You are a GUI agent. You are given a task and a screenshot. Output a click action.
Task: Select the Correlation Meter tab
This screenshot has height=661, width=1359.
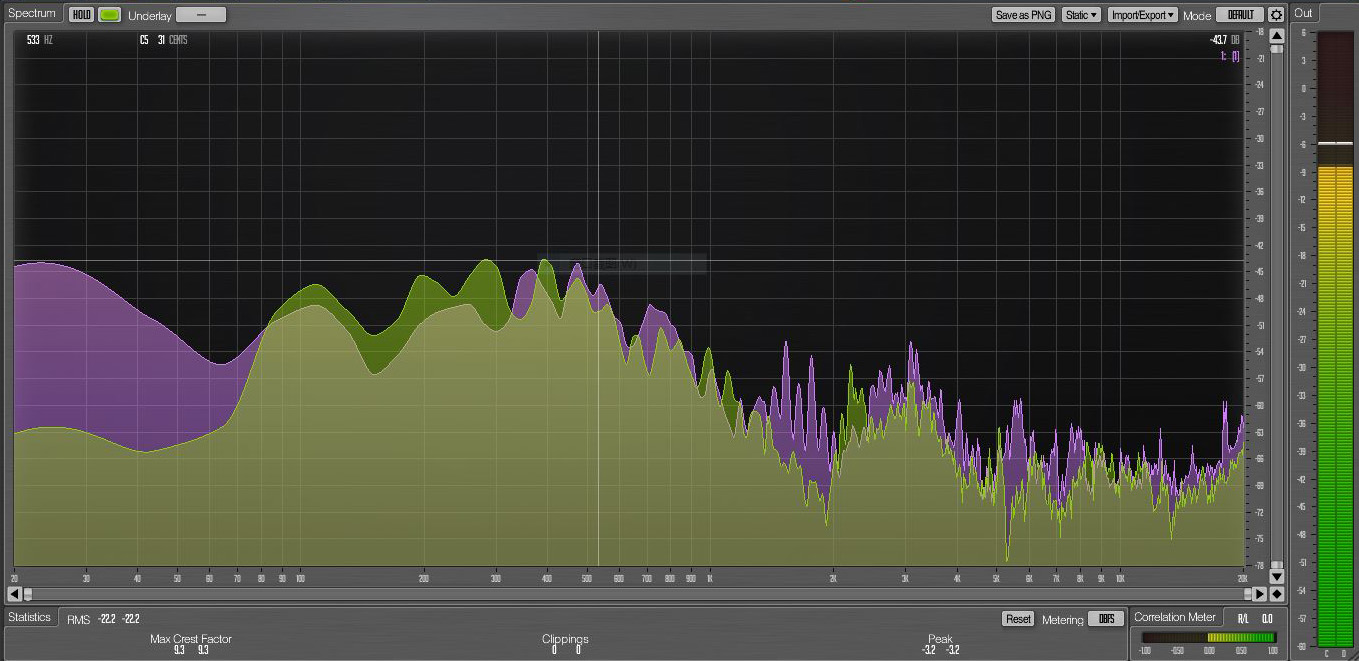[1175, 617]
